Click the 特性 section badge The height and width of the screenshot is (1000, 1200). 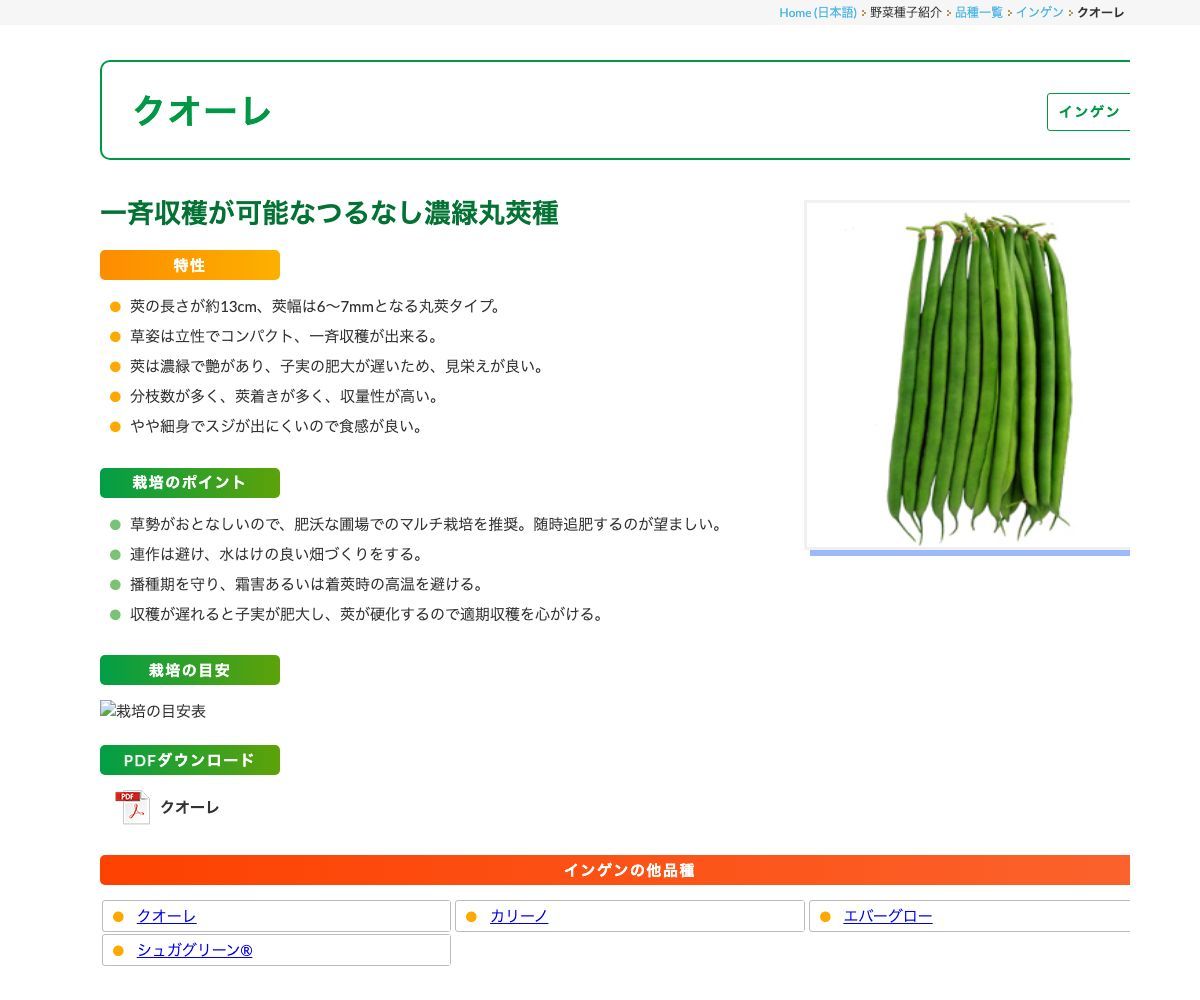pyautogui.click(x=189, y=265)
